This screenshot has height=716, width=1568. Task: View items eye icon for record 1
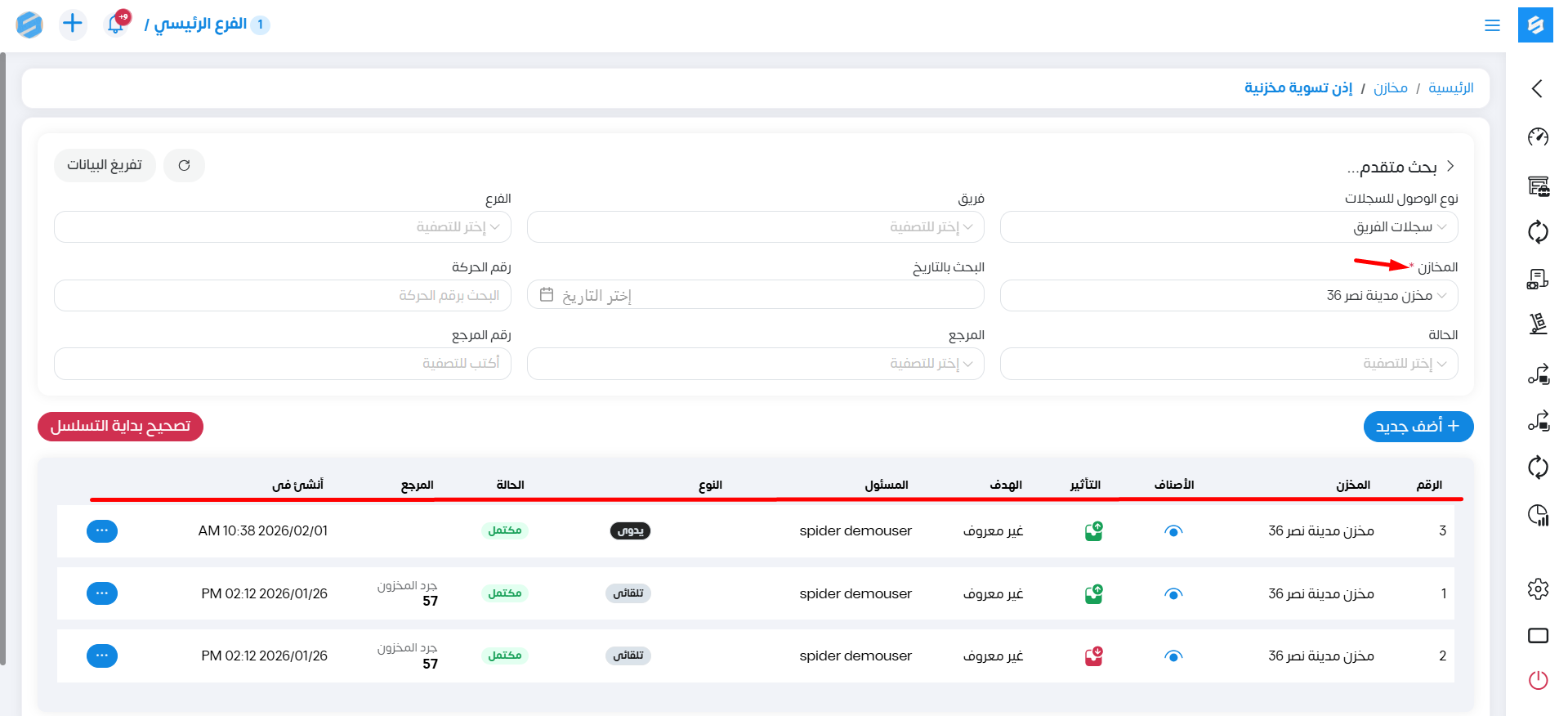point(1173,594)
